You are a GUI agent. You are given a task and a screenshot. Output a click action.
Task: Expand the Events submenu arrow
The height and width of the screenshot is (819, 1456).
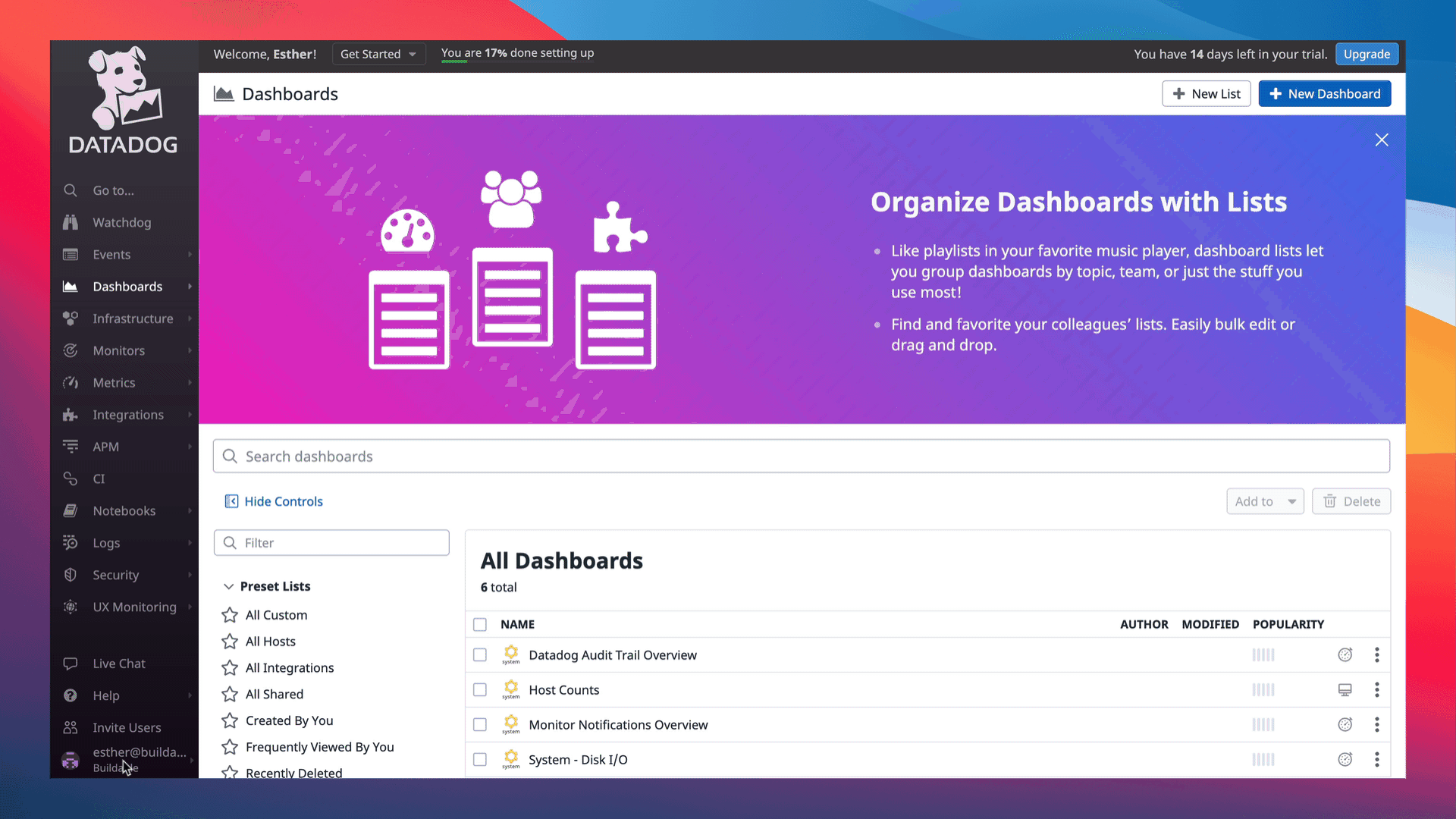point(190,255)
